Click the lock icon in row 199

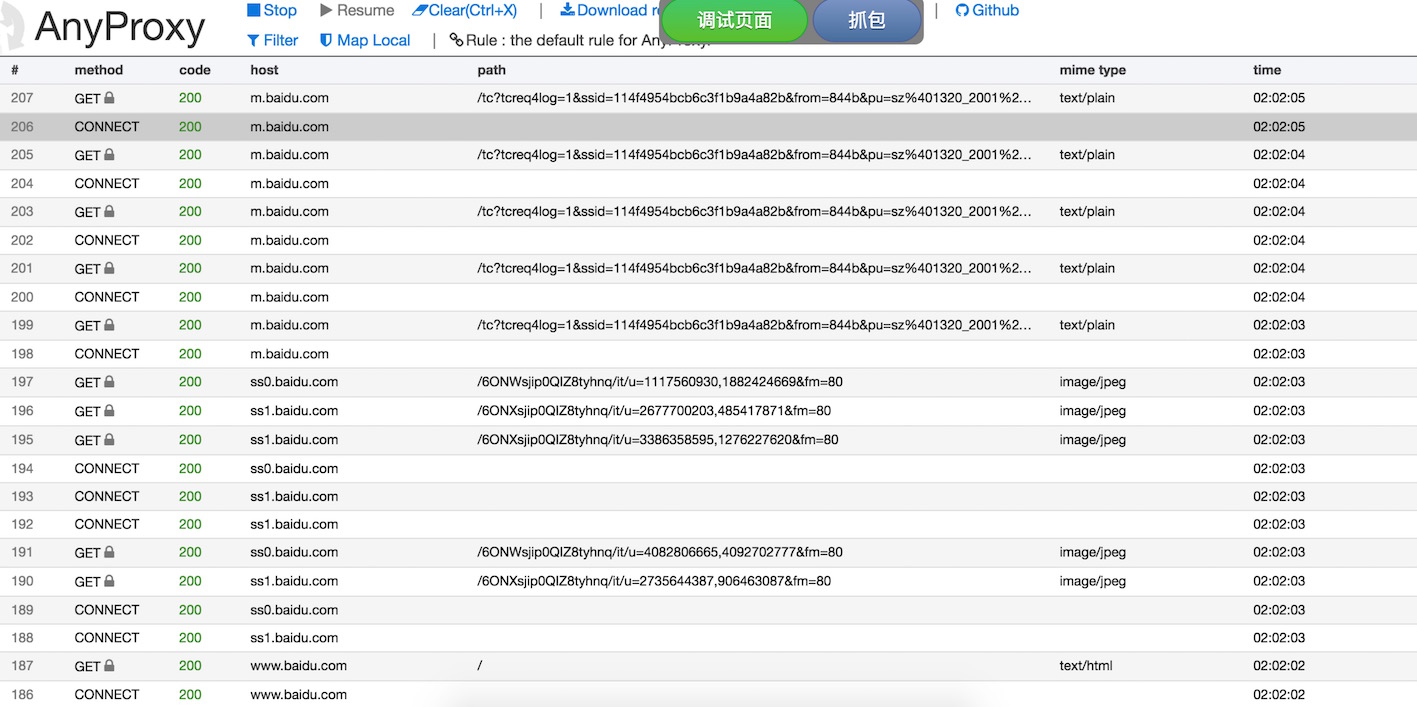click(110, 325)
